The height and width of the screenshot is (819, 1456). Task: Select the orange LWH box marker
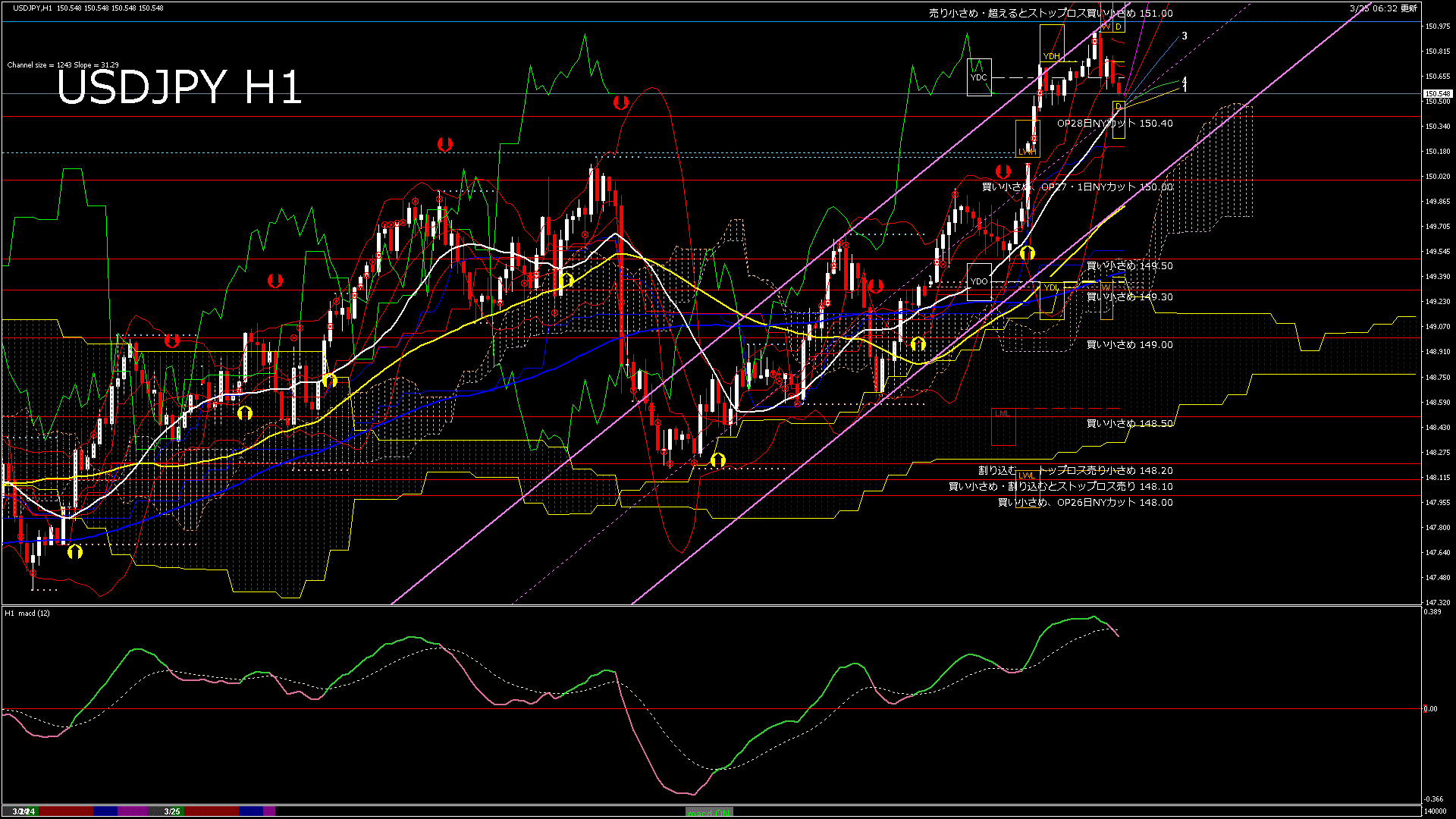coord(1027,139)
